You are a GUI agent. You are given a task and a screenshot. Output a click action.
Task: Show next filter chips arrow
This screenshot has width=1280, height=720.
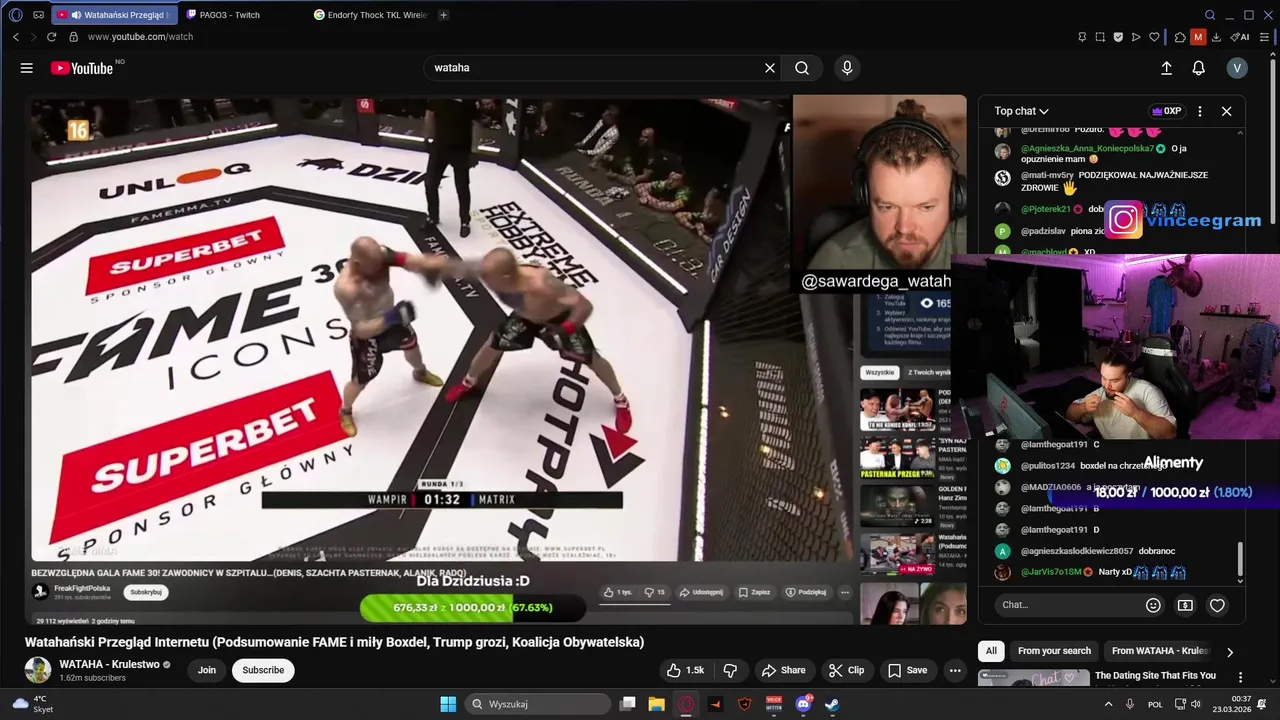tap(1230, 652)
